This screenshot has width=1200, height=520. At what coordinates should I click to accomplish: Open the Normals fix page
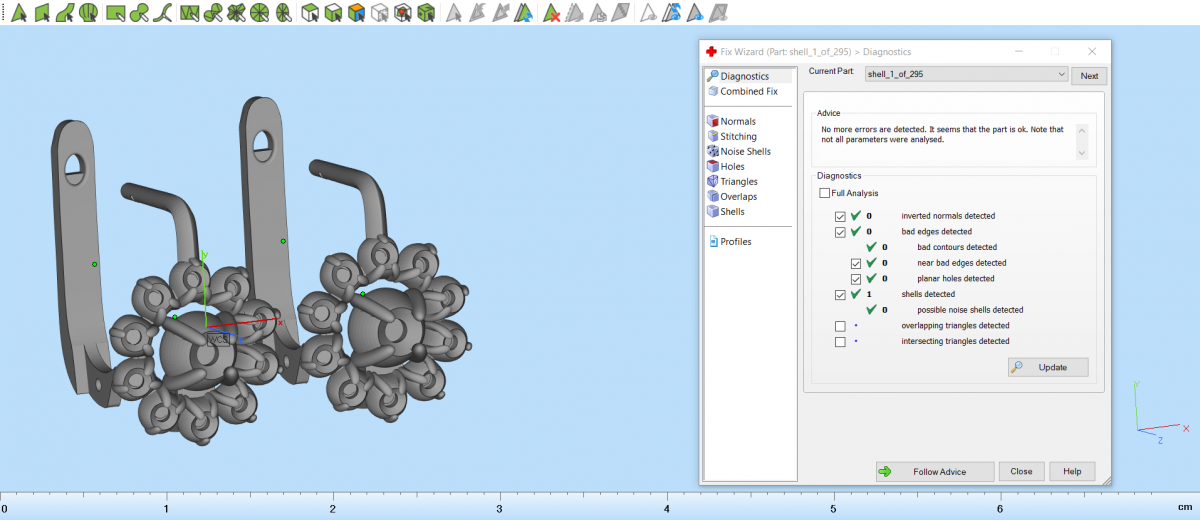pyautogui.click(x=738, y=122)
